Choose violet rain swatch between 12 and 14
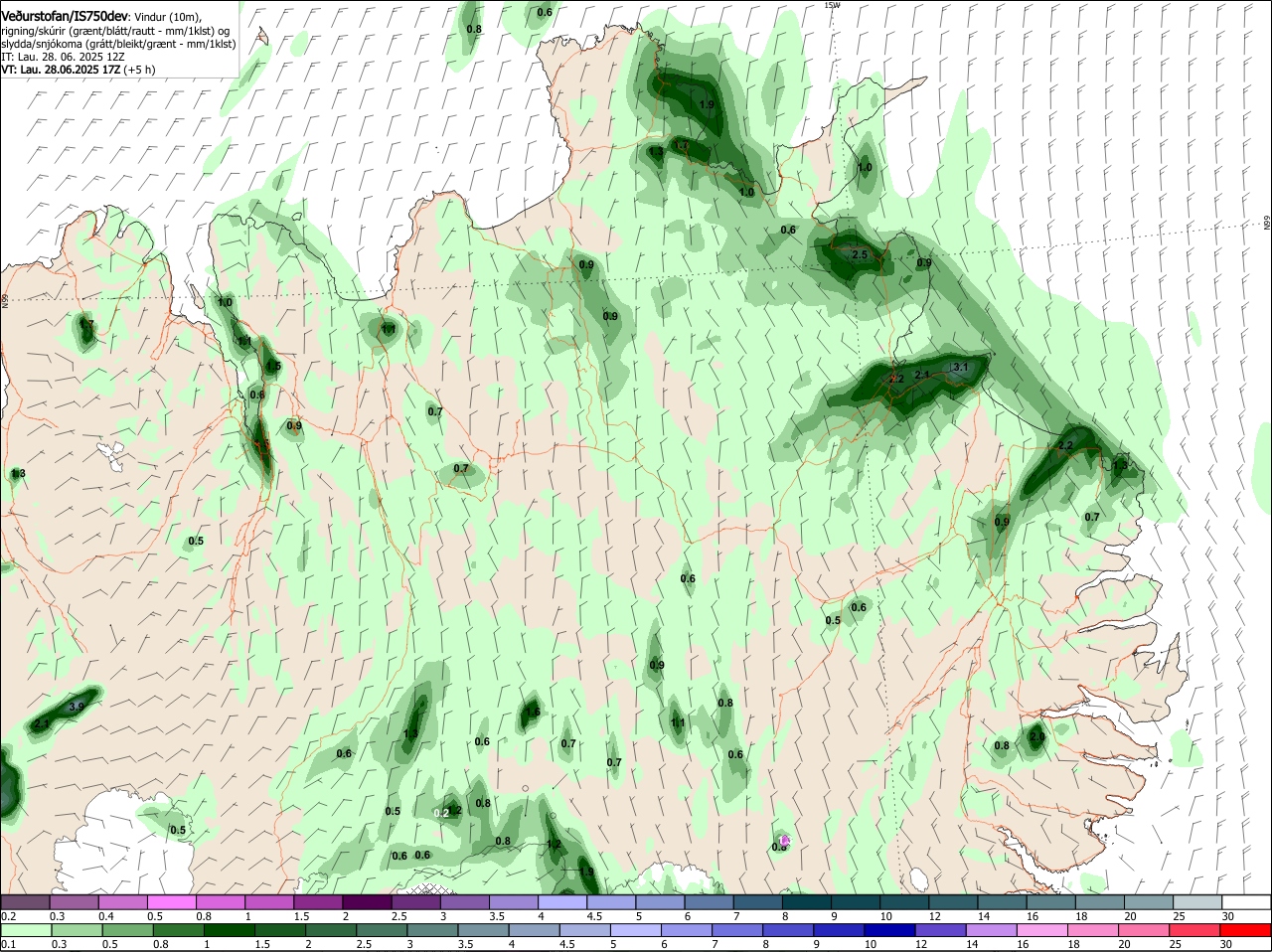1272x952 pixels. tap(940, 930)
